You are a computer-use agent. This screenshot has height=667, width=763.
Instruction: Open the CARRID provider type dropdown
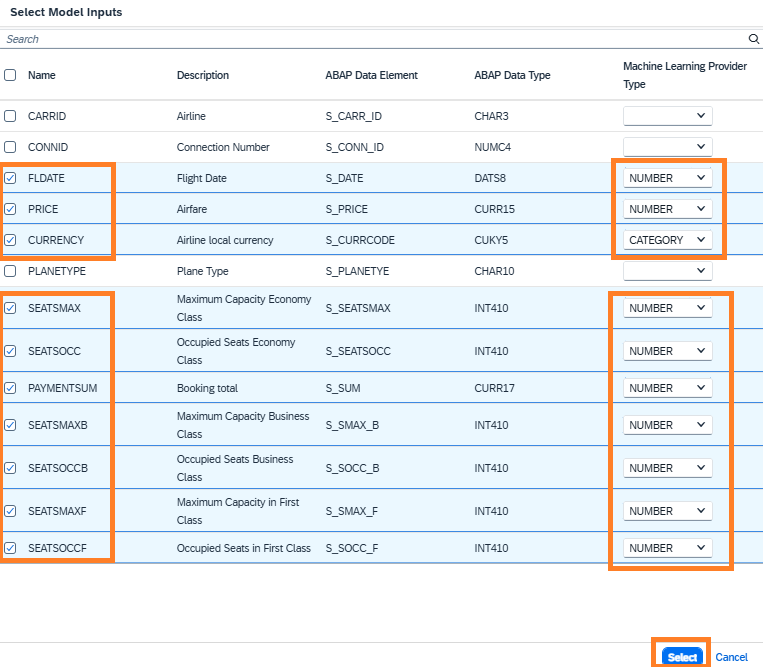click(667, 116)
